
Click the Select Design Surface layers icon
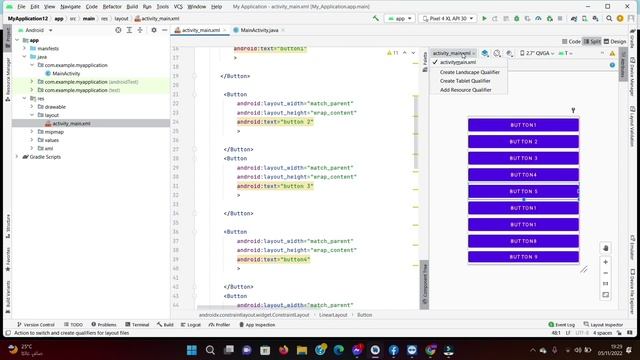pyautogui.click(x=485, y=53)
